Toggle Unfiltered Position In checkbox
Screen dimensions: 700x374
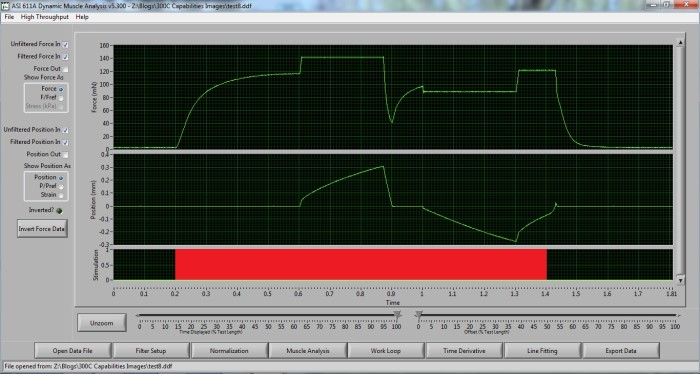(66, 130)
